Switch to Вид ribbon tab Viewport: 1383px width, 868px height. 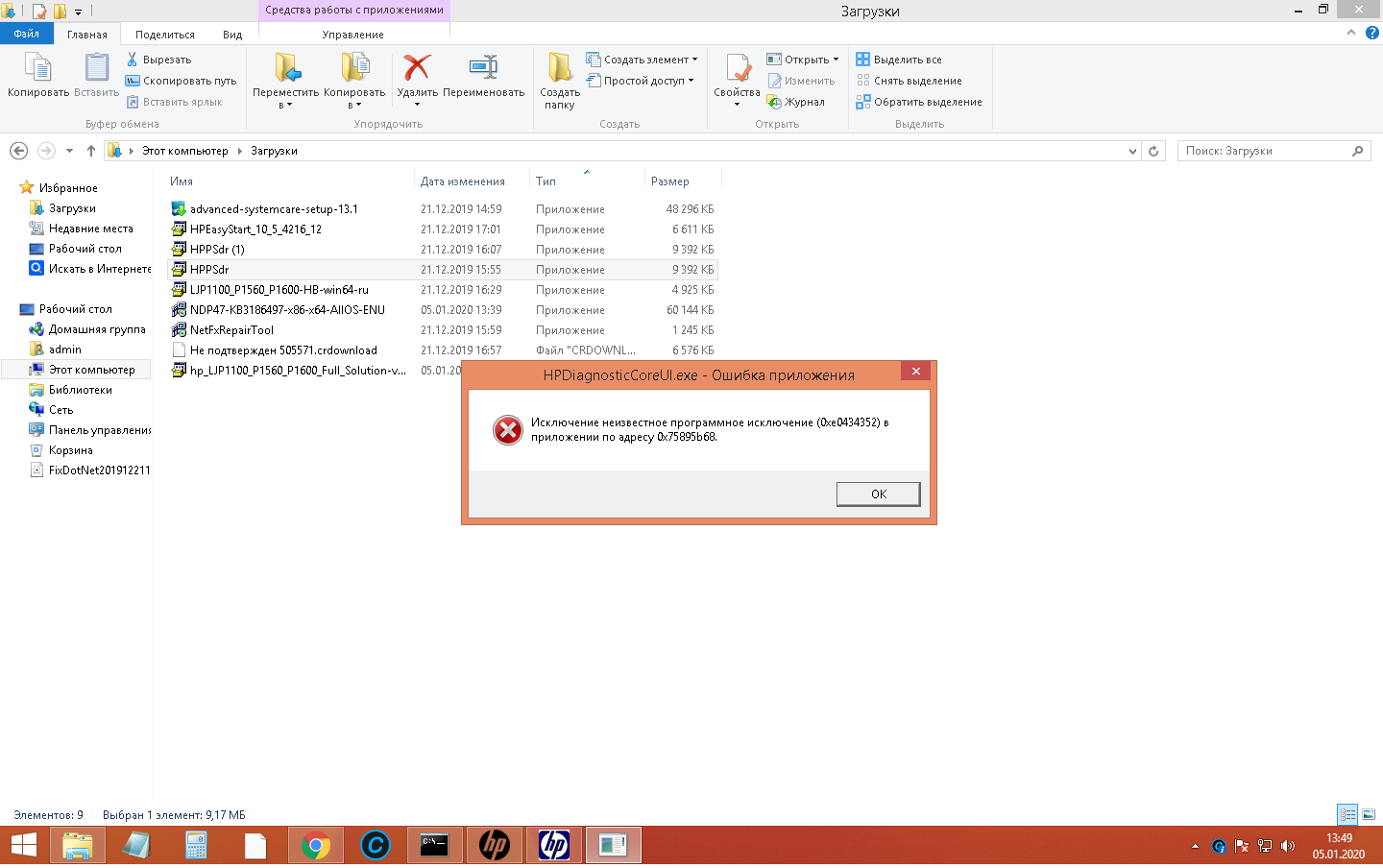point(232,35)
